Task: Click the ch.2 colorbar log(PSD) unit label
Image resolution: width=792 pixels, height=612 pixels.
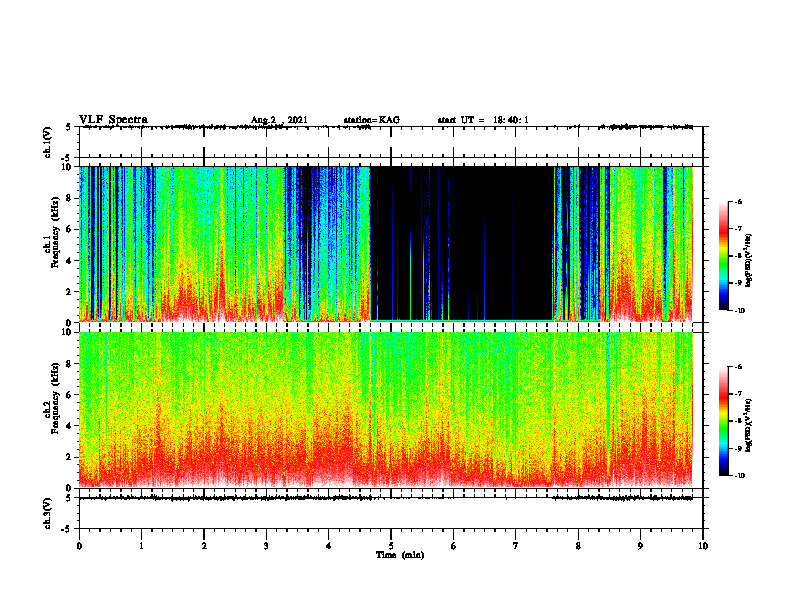Action: 749,425
